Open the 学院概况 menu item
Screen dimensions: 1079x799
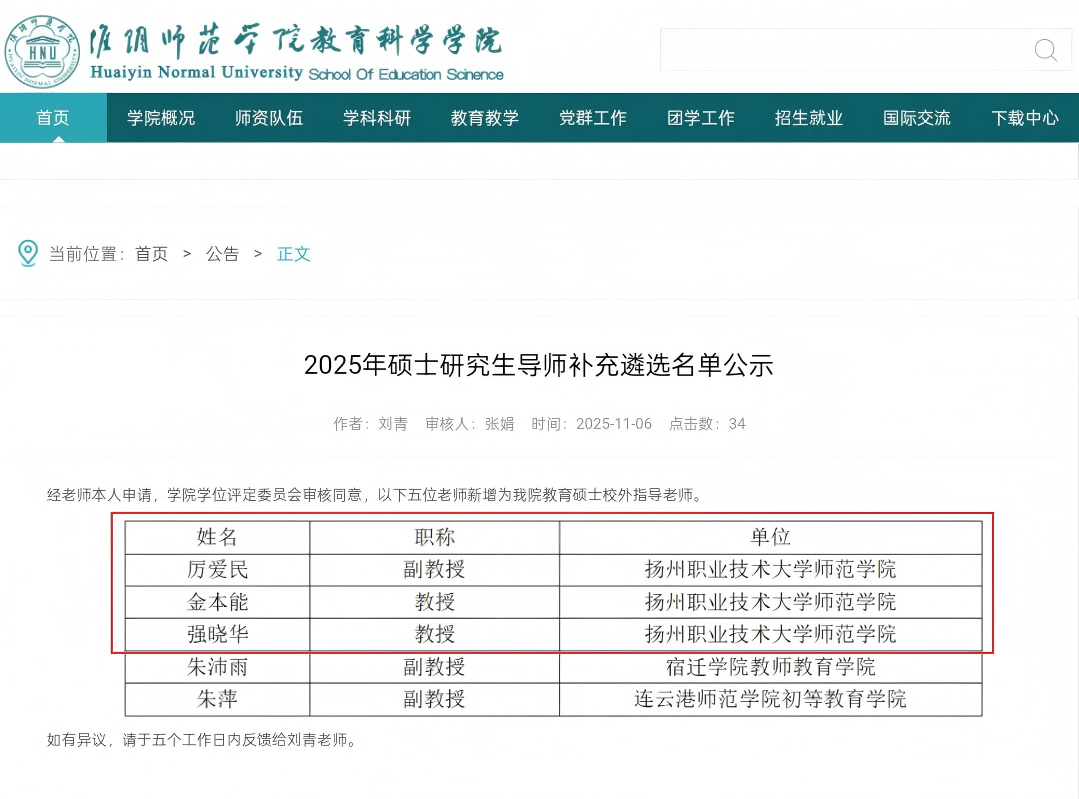point(161,118)
